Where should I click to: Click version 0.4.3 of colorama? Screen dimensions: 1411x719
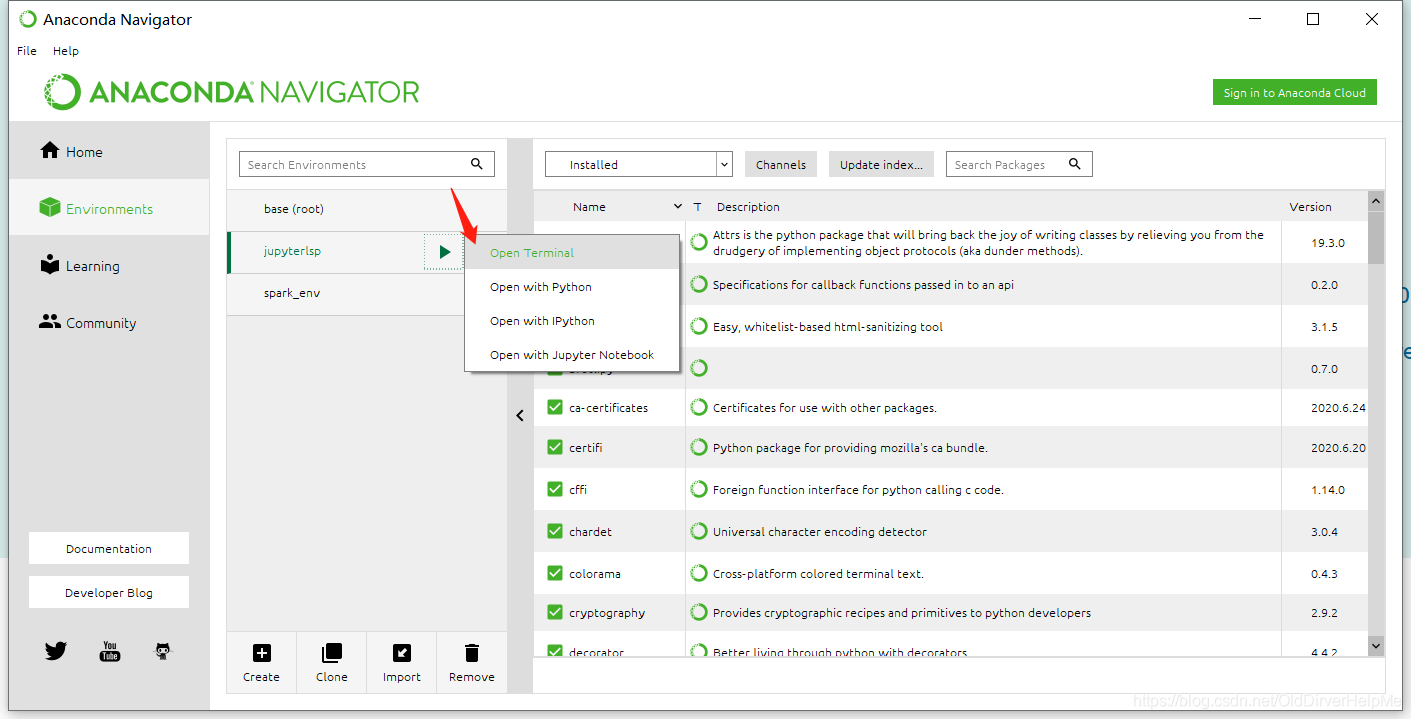coord(1324,573)
